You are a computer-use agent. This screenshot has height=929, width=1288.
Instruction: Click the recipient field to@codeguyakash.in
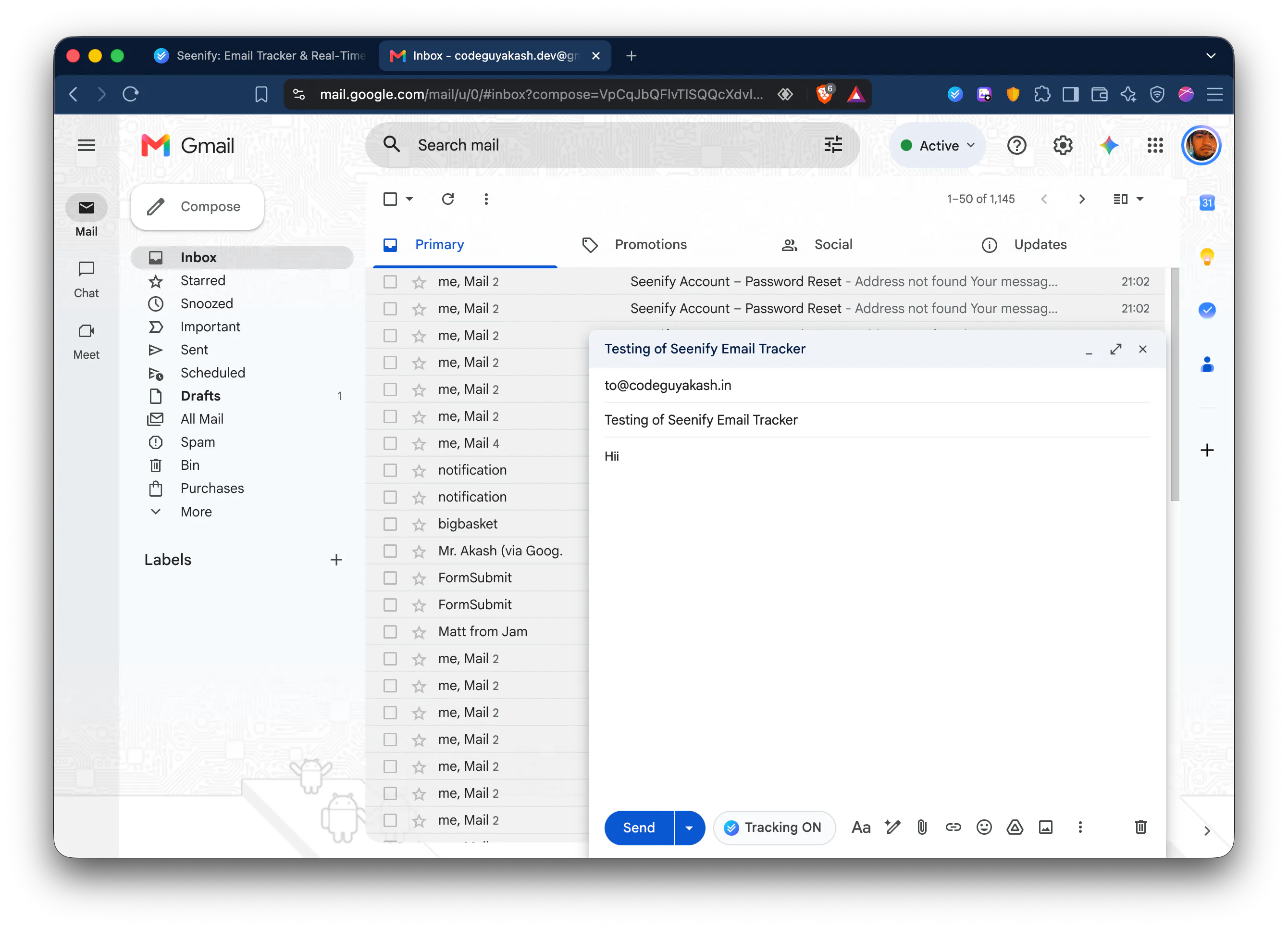click(667, 385)
